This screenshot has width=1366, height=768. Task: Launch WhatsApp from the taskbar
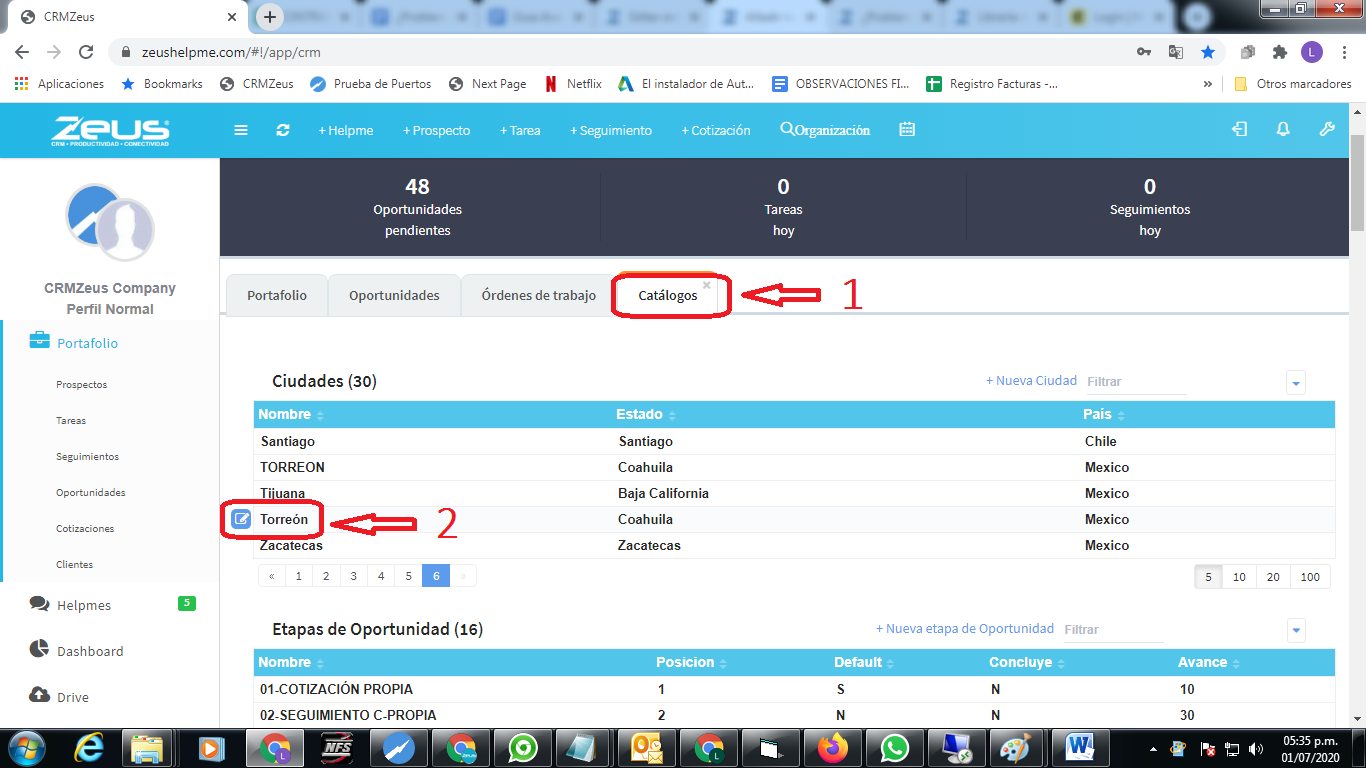(x=894, y=747)
